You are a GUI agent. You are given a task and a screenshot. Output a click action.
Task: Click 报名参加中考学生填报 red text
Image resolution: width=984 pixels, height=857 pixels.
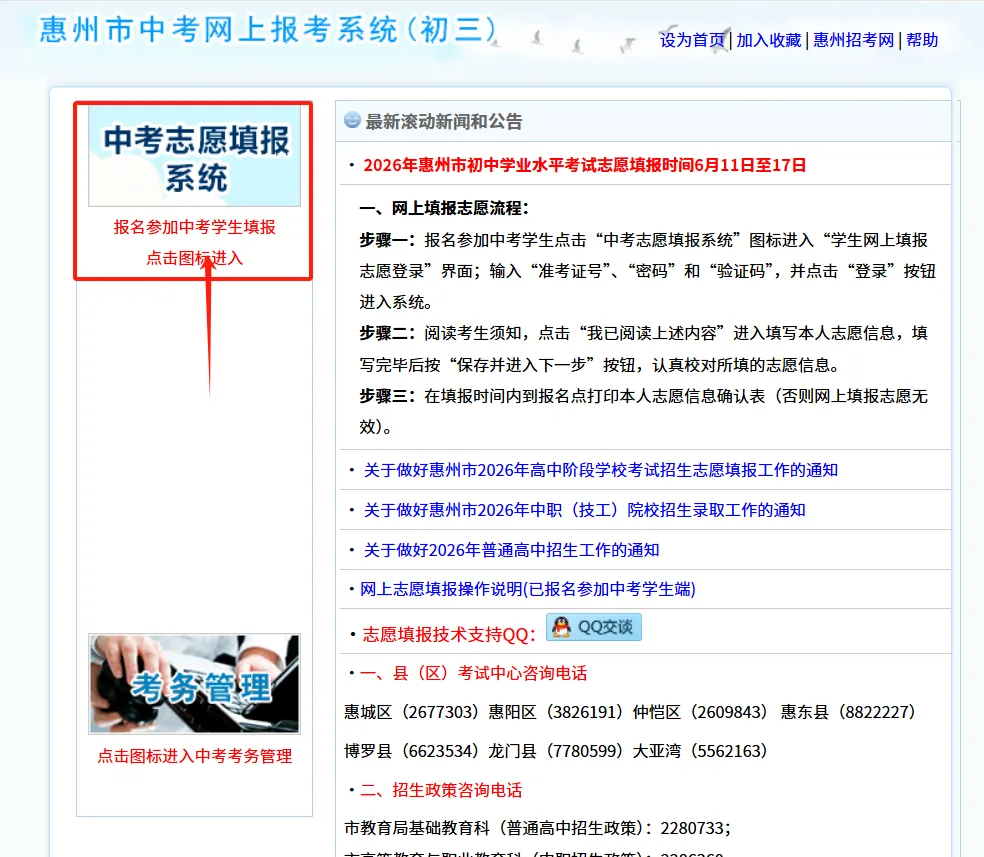(195, 227)
